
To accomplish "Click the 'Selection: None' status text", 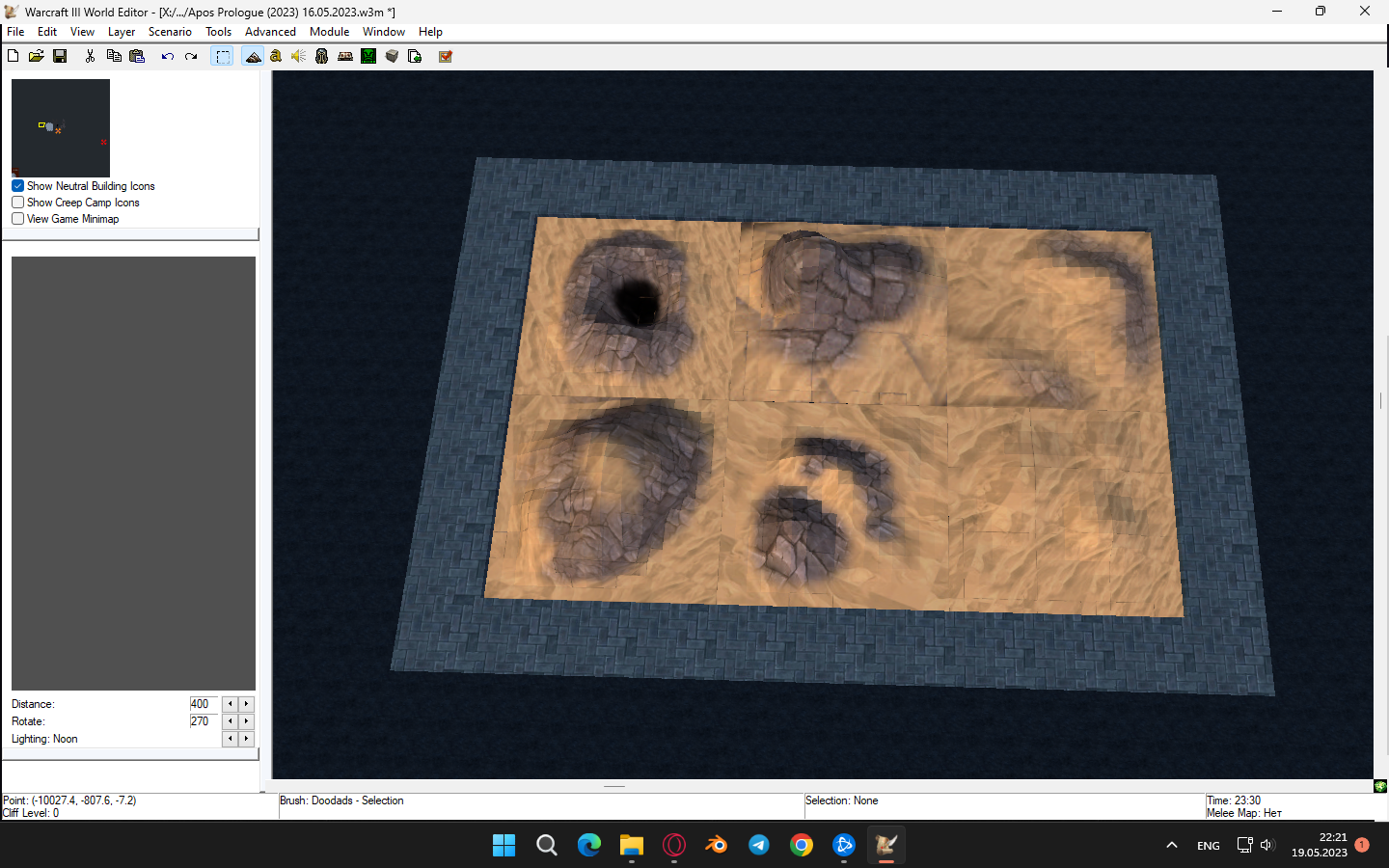I will (842, 800).
